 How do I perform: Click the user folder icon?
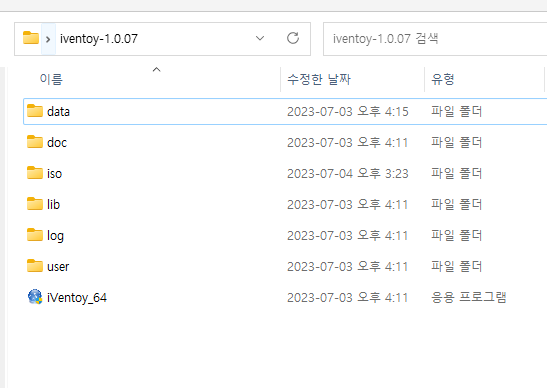pos(35,266)
